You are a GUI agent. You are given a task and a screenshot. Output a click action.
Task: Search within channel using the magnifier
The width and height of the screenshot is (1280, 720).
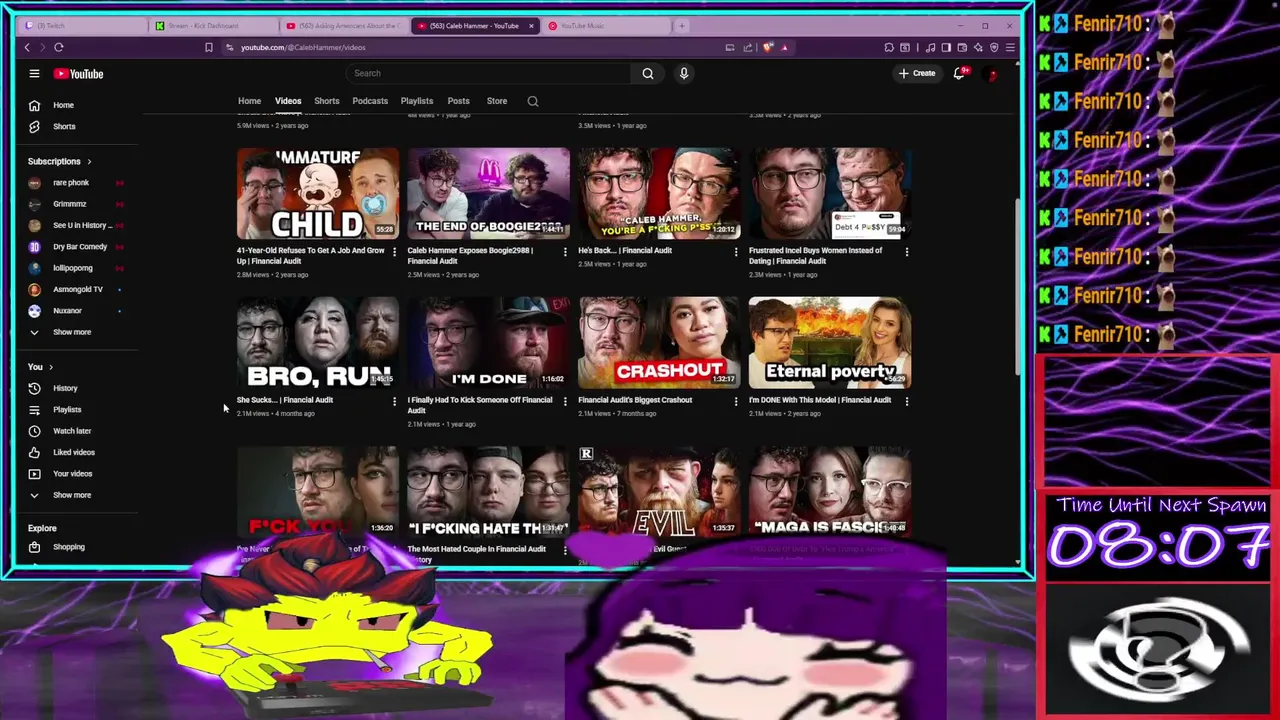(x=533, y=101)
